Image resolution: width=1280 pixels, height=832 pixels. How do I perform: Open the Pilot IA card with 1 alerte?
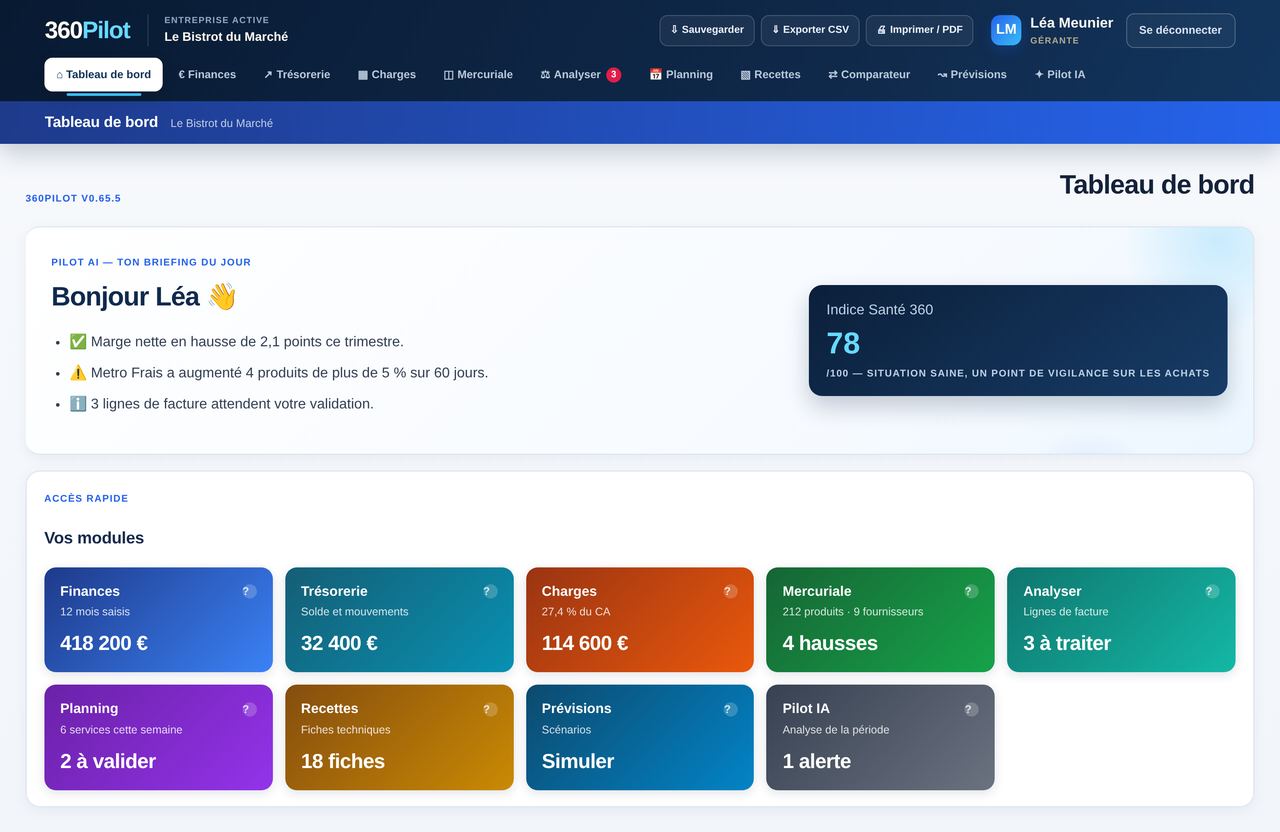pos(881,738)
